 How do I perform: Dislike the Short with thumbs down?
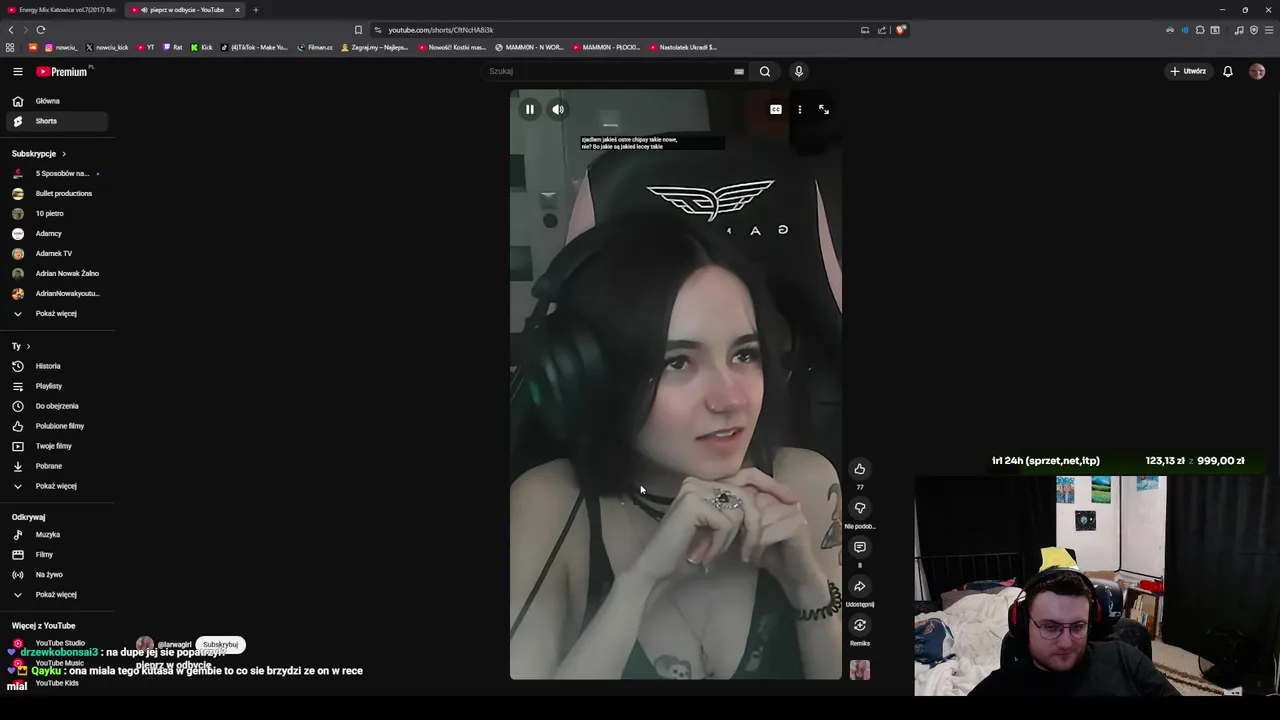click(860, 508)
